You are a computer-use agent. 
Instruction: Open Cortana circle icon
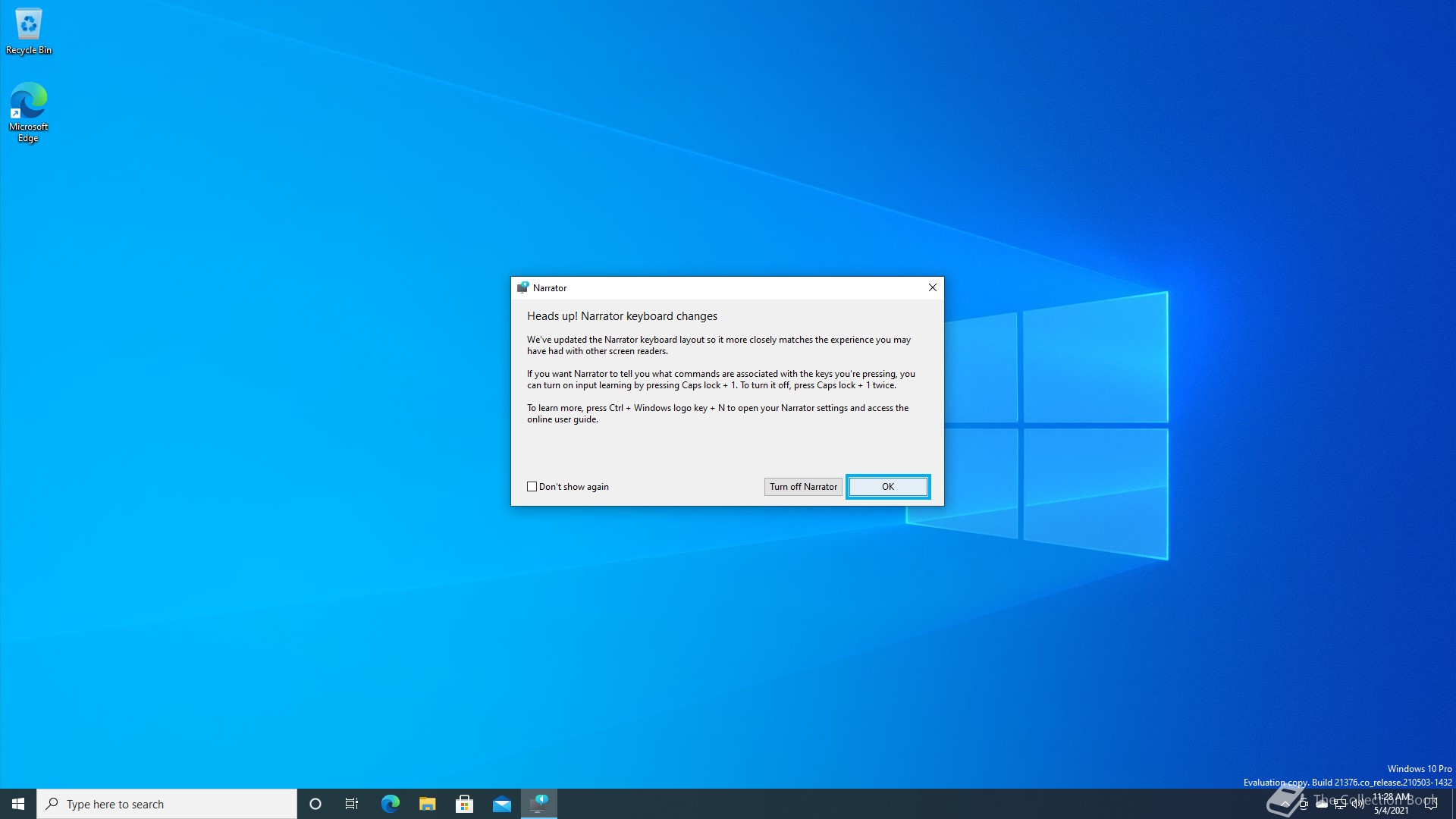pos(315,804)
